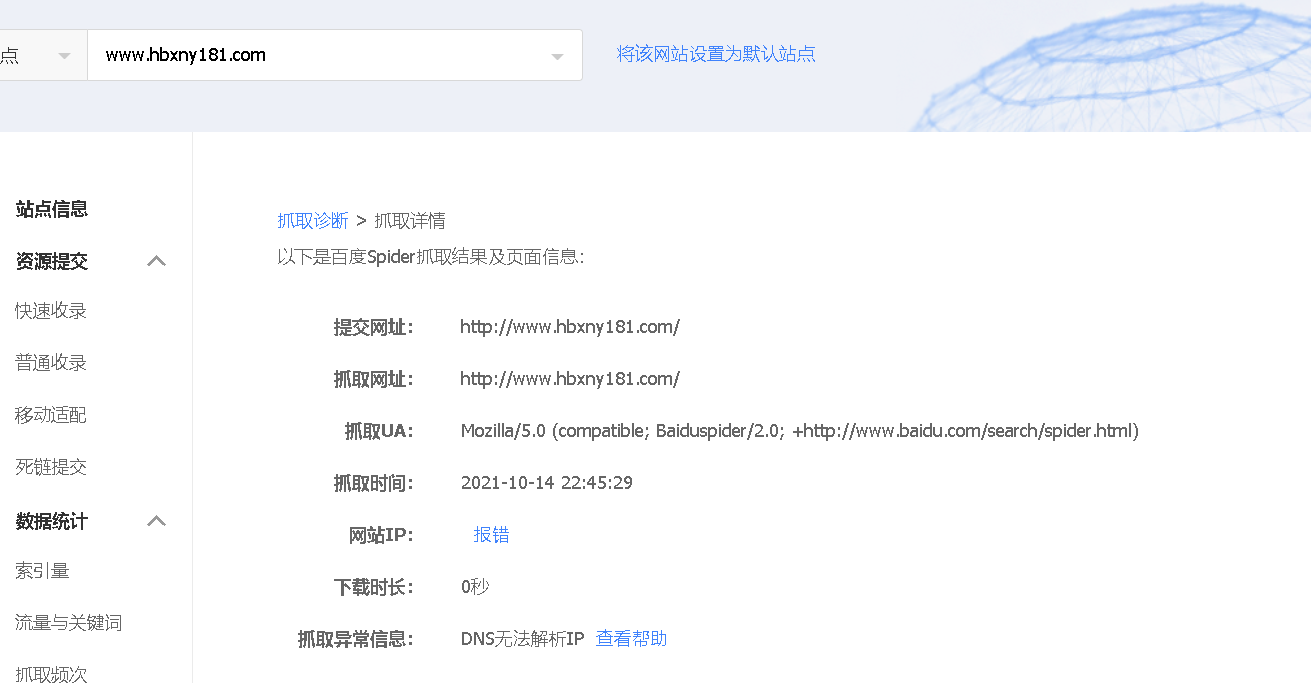Expand the leftmost 点 dropdown arrow
Image resolution: width=1311 pixels, height=683 pixels.
[x=62, y=55]
